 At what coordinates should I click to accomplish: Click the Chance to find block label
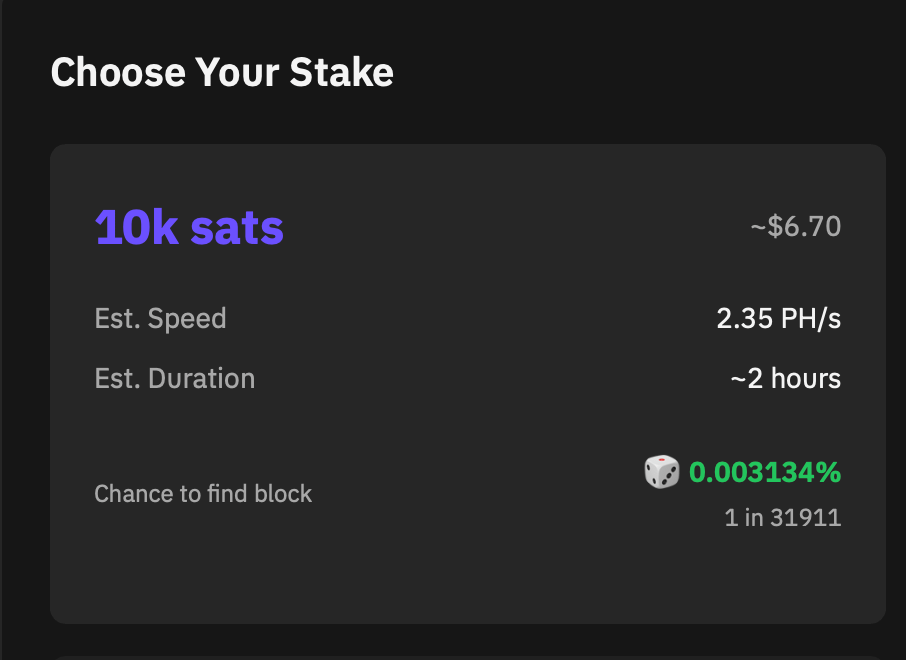pos(203,494)
